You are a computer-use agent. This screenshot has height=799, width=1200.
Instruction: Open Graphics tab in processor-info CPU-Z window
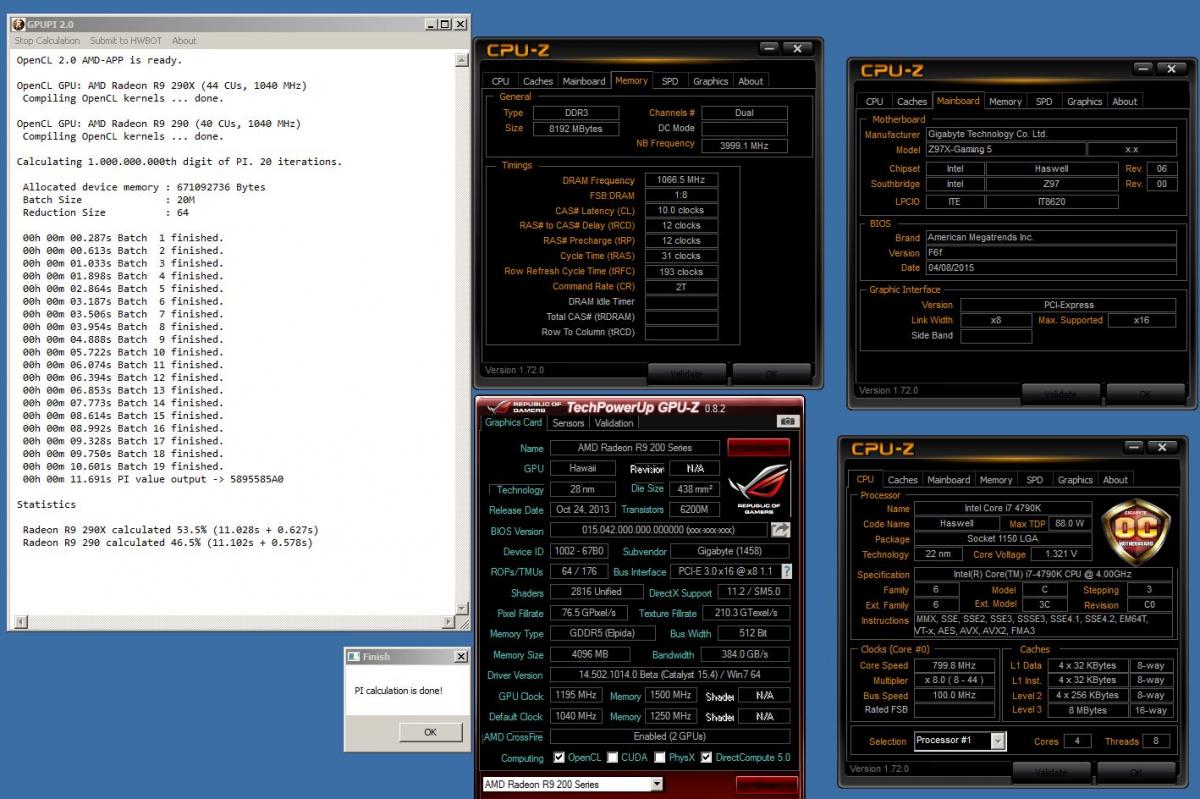point(1075,480)
